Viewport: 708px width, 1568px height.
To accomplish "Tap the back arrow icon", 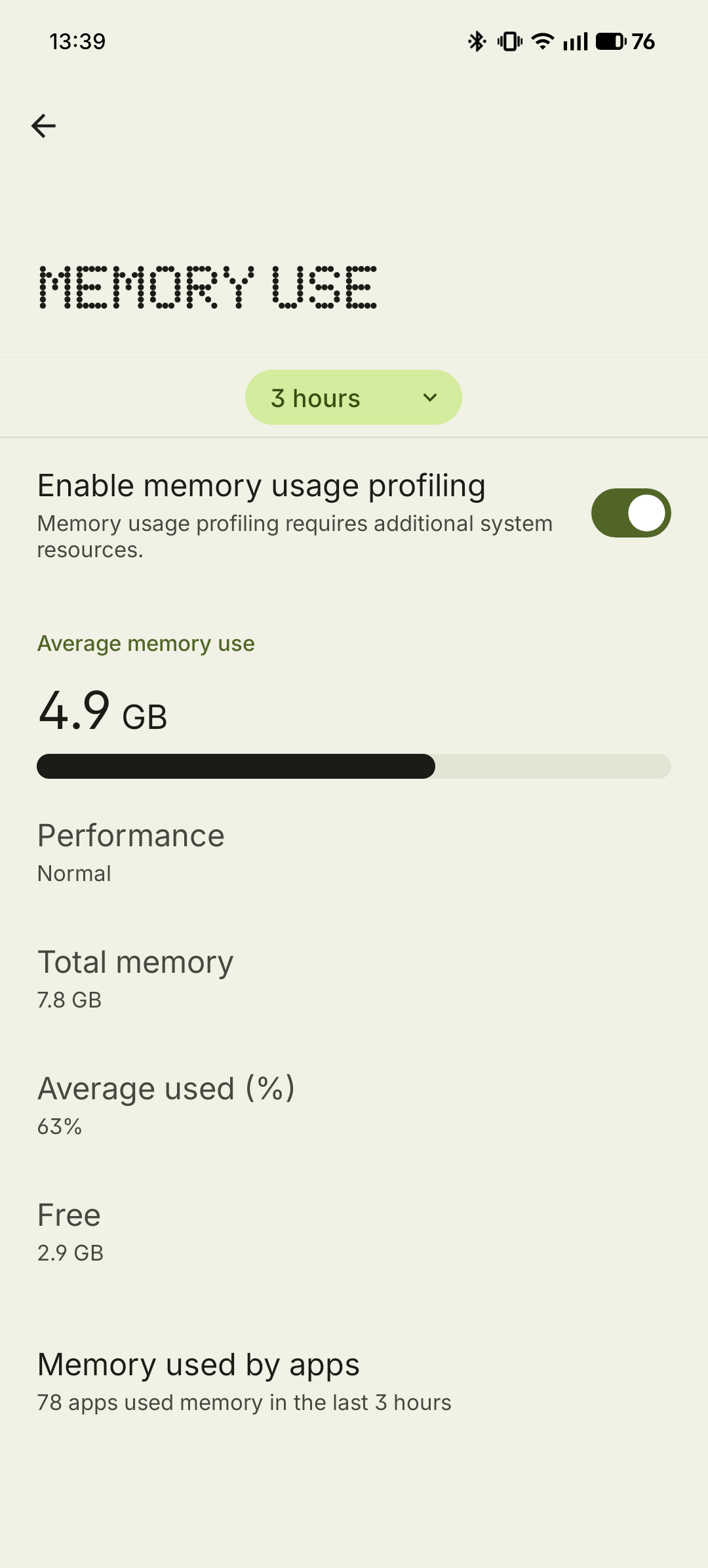I will pos(44,126).
